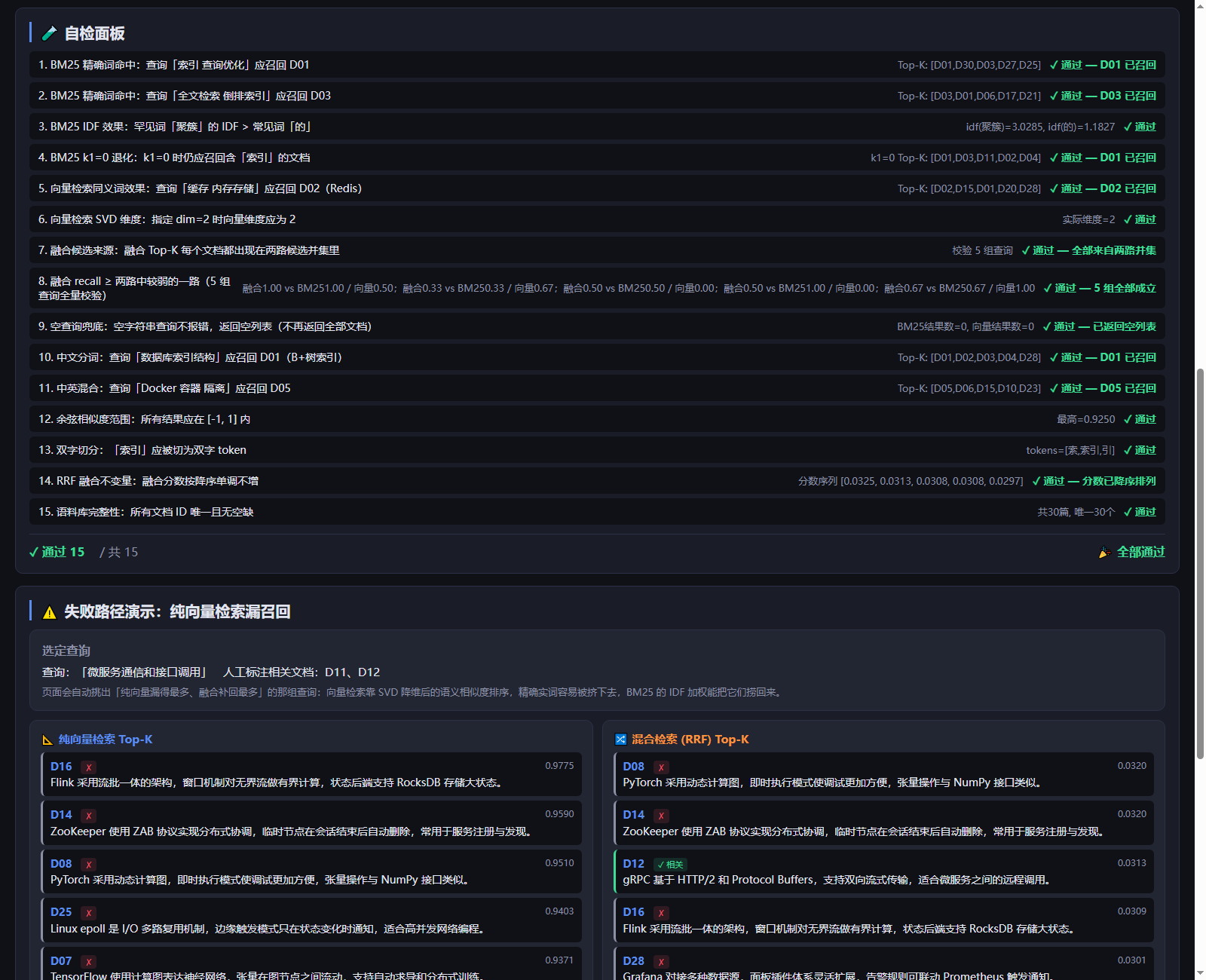Click the 全部通过 status text
The image size is (1206, 980).
[1140, 553]
